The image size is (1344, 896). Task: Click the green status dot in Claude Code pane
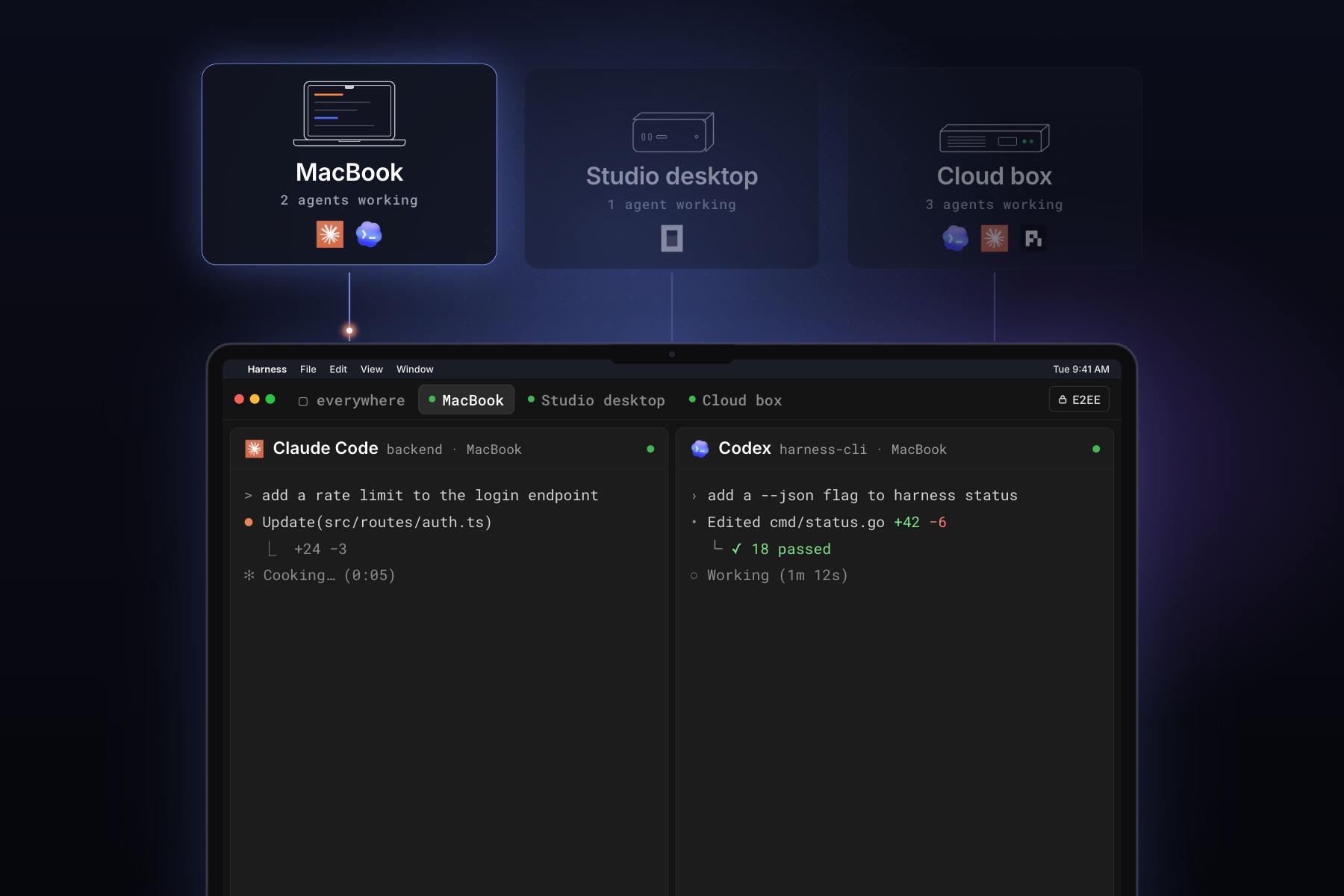click(650, 449)
